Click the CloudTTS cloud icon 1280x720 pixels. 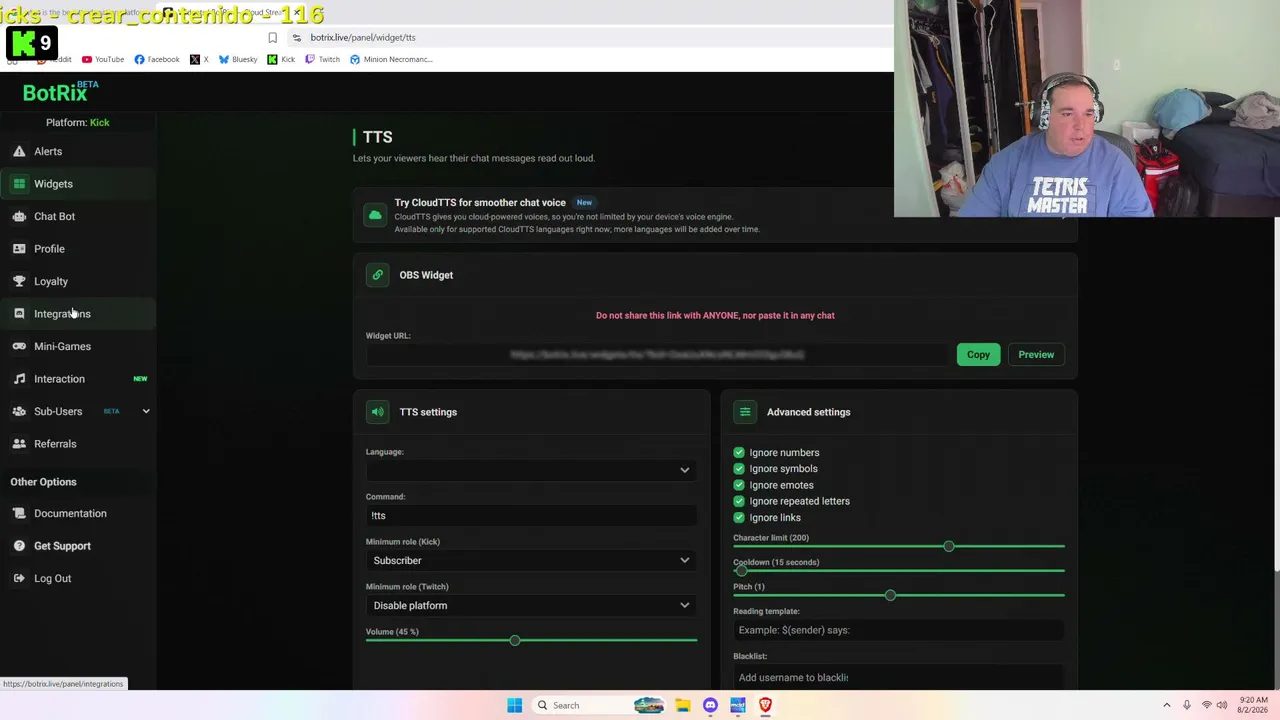coord(375,215)
